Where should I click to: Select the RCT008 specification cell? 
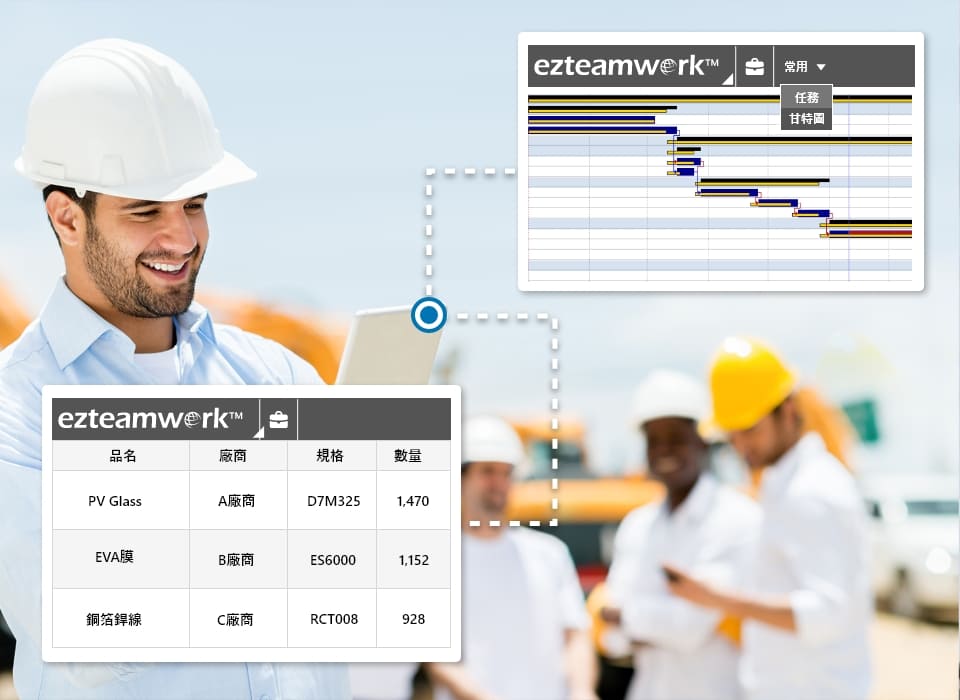point(331,618)
